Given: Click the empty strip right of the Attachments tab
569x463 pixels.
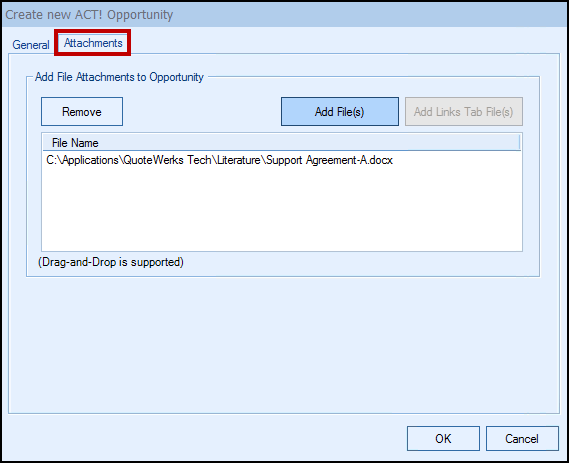Looking at the screenshot, I should coord(345,43).
